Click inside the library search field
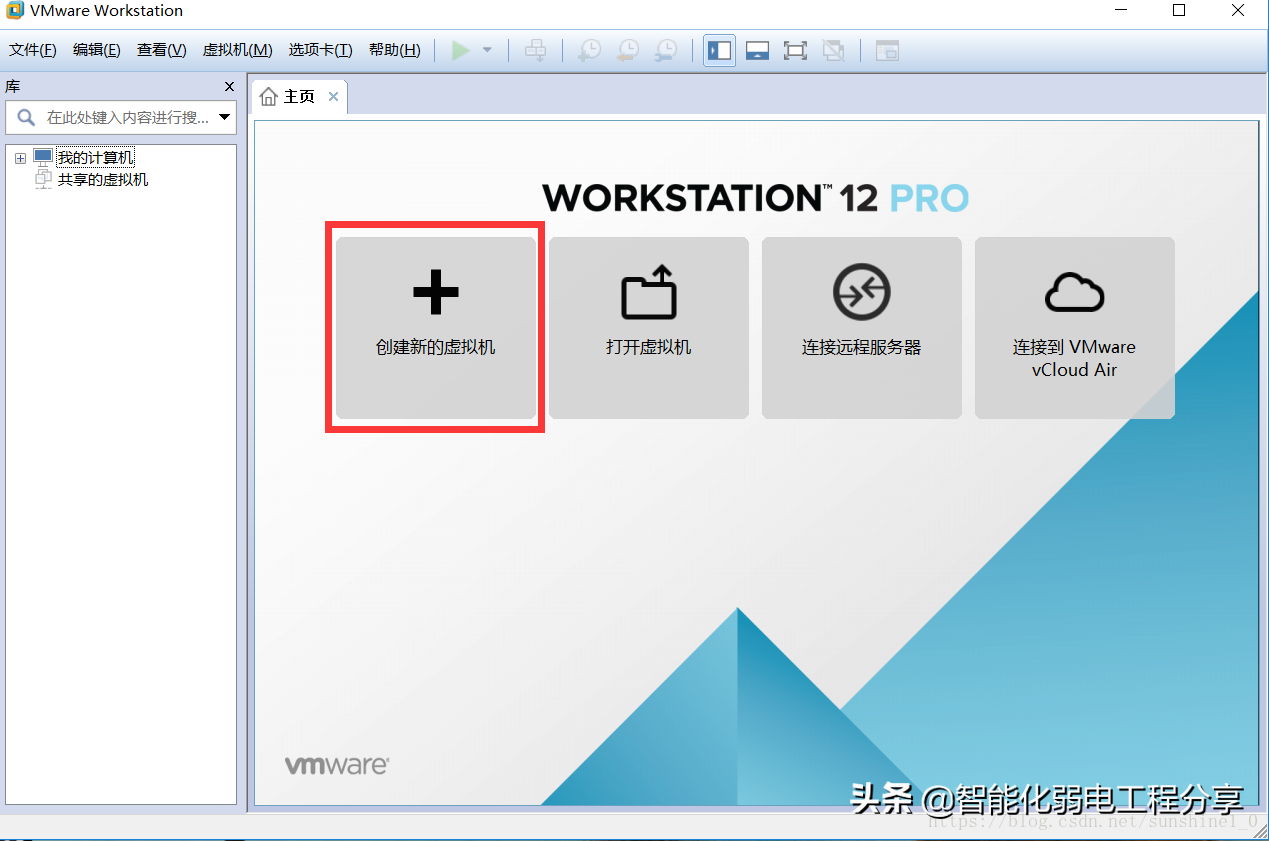Screen dimensions: 1269x841 120,117
